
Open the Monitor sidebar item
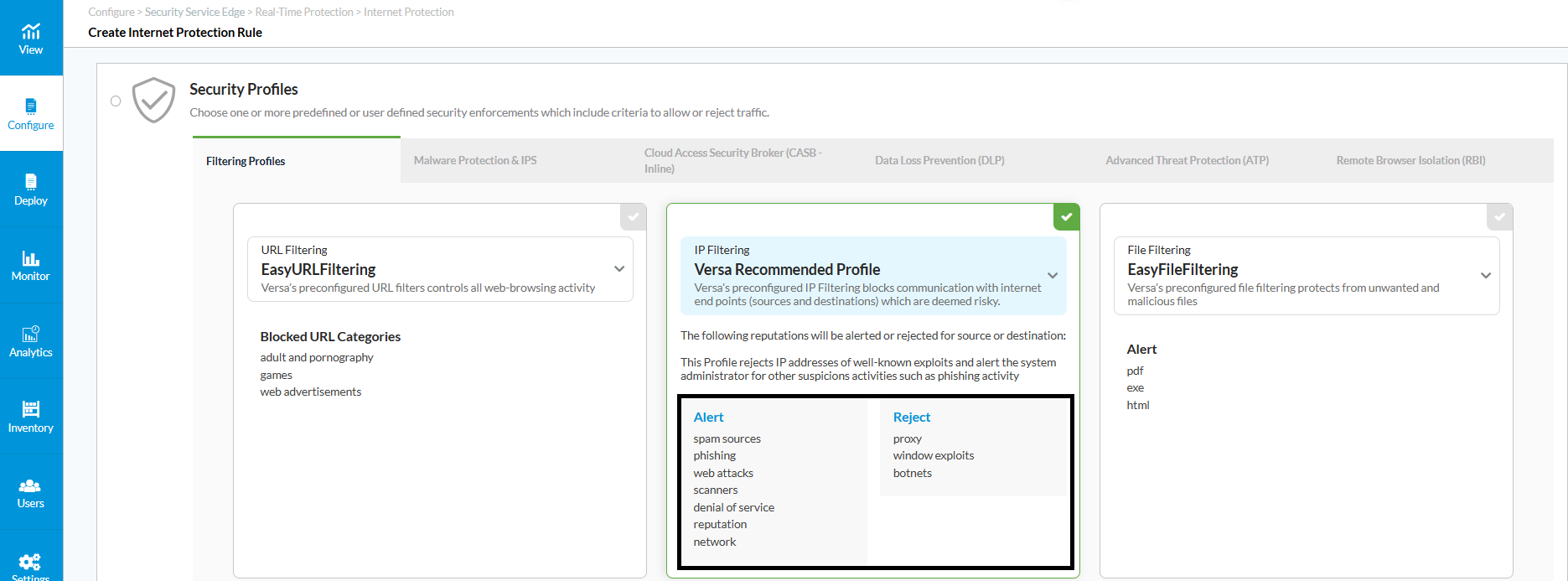coord(31,265)
